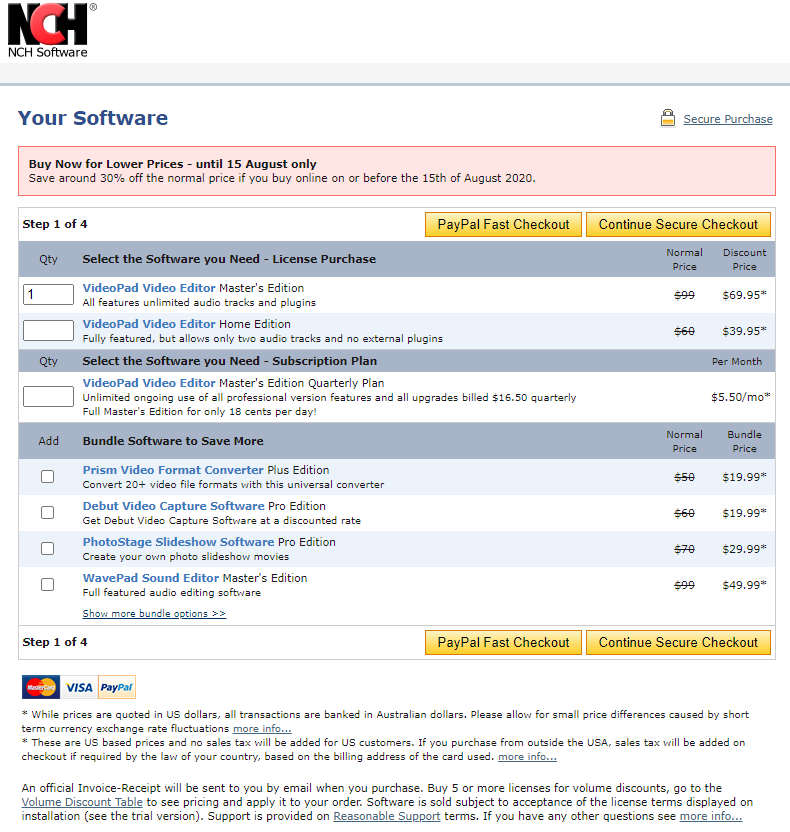Open the Secure Purchase link
The width and height of the screenshot is (790, 832).
tap(727, 119)
